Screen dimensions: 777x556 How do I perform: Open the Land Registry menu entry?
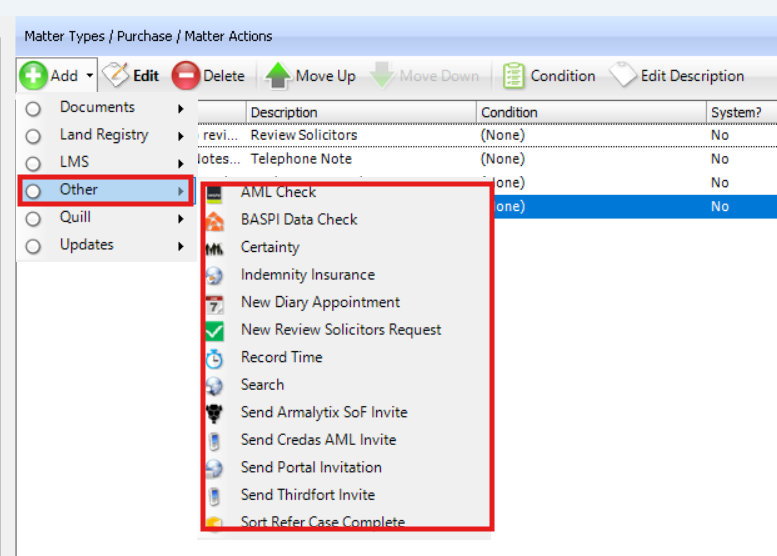tap(106, 136)
